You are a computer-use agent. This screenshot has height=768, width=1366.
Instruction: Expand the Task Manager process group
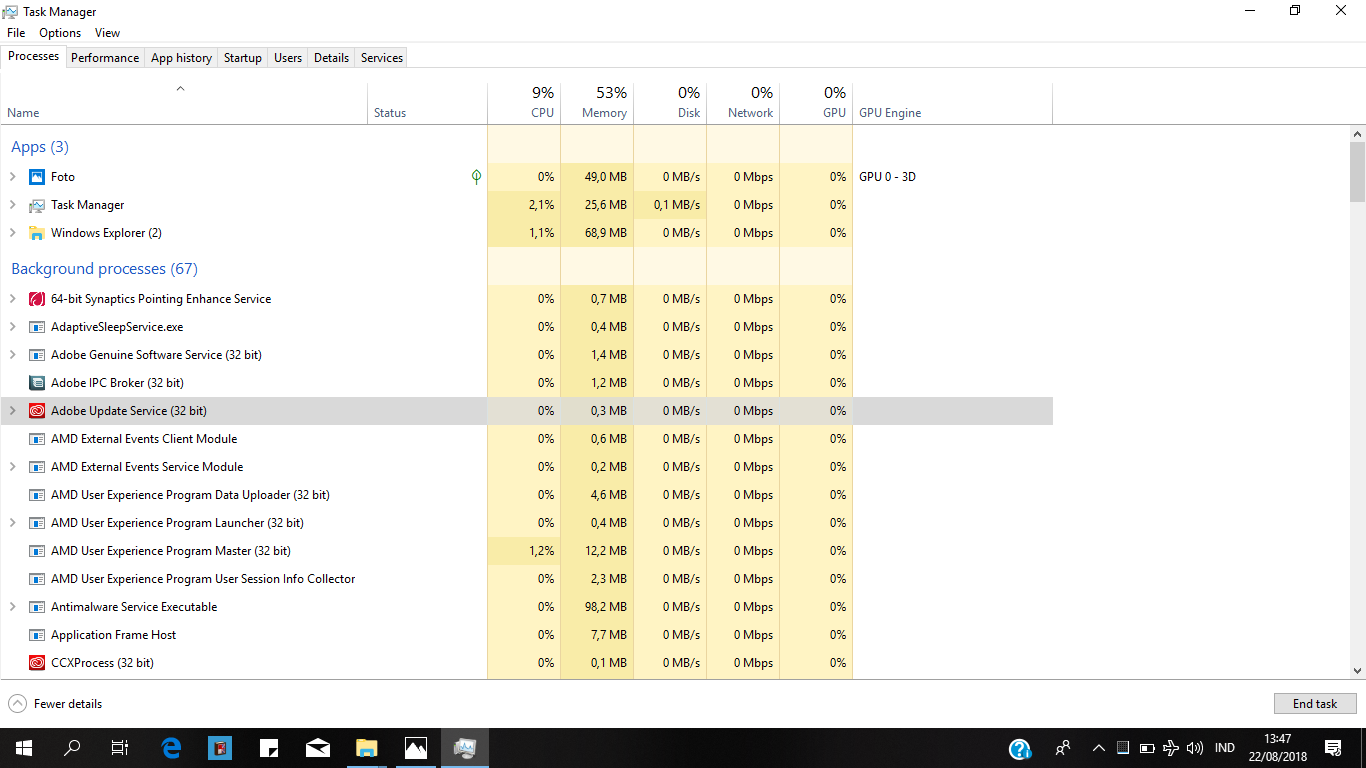click(13, 205)
